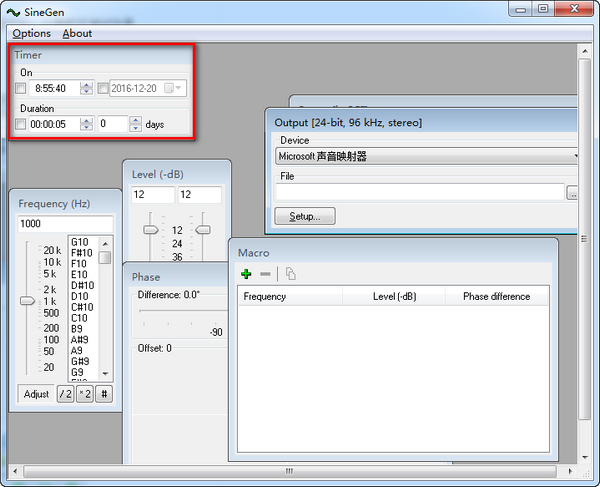Enable the Timer On date checkbox
Viewport: 600px width, 487px height.
pyautogui.click(x=103, y=88)
